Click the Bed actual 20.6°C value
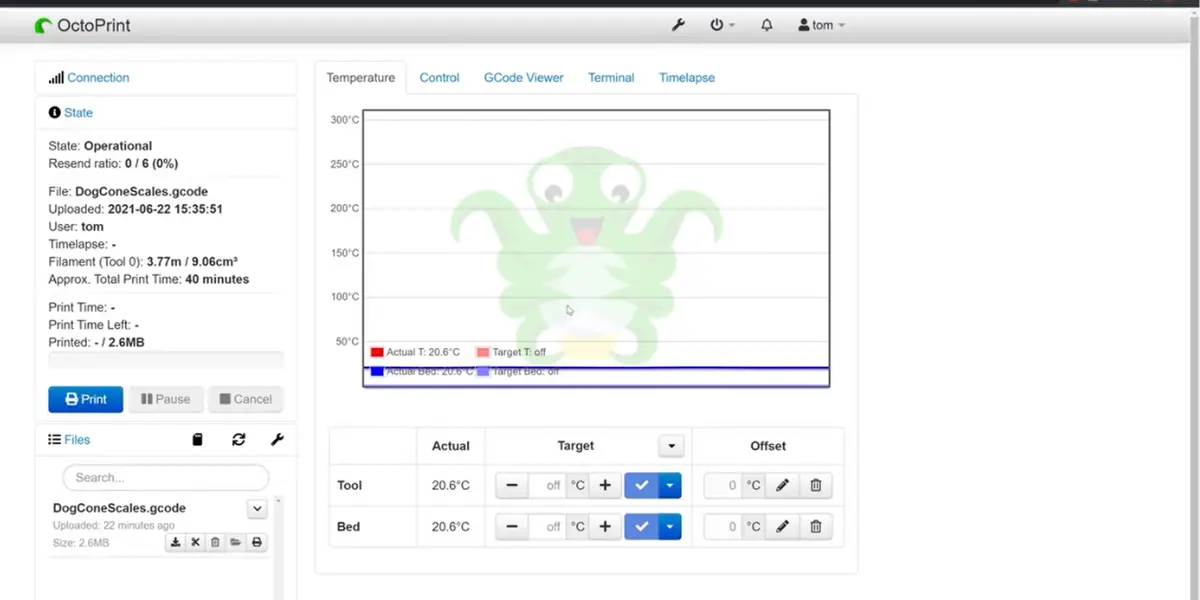The width and height of the screenshot is (1200, 600). [x=451, y=527]
